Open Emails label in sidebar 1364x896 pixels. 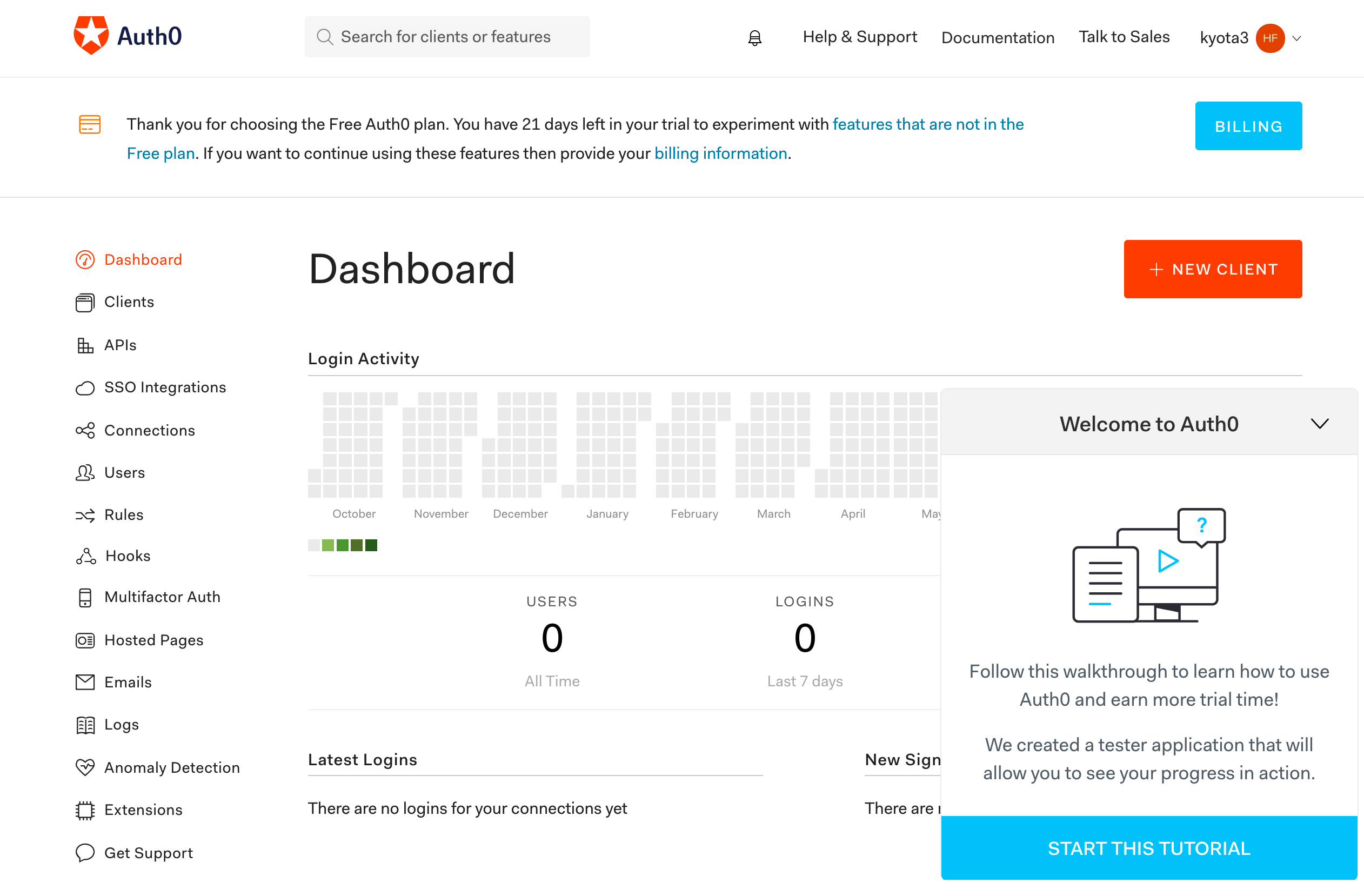pyautogui.click(x=128, y=682)
